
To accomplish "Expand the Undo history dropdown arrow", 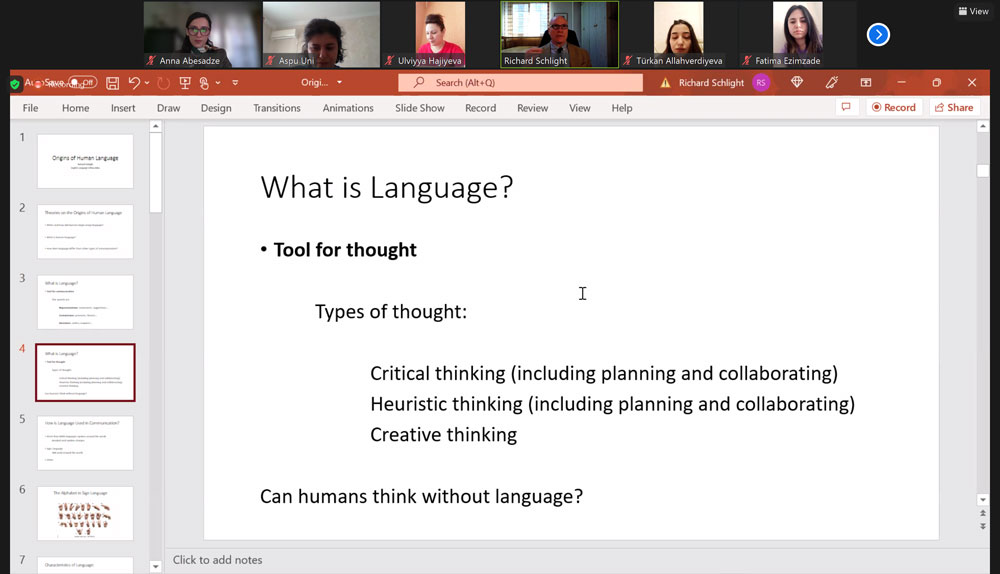I will (147, 83).
